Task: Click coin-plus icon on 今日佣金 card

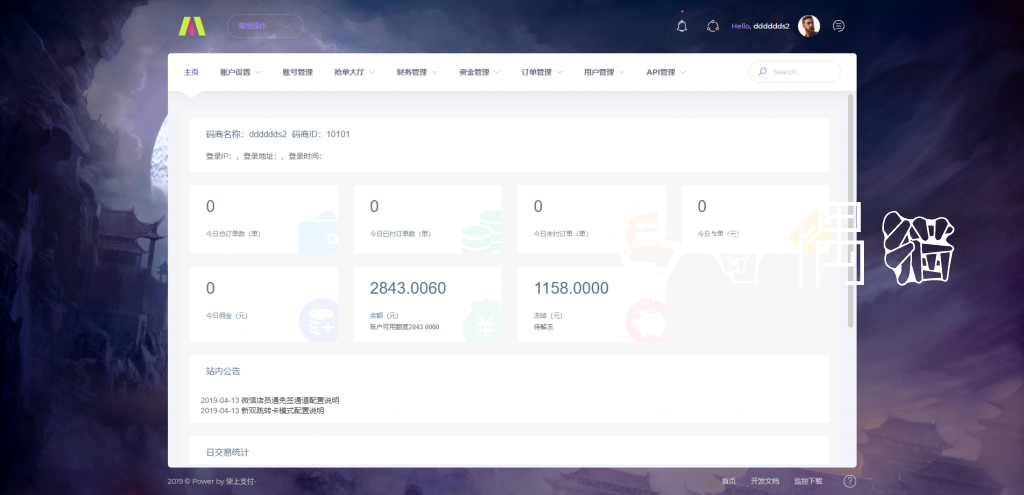Action: 319,321
